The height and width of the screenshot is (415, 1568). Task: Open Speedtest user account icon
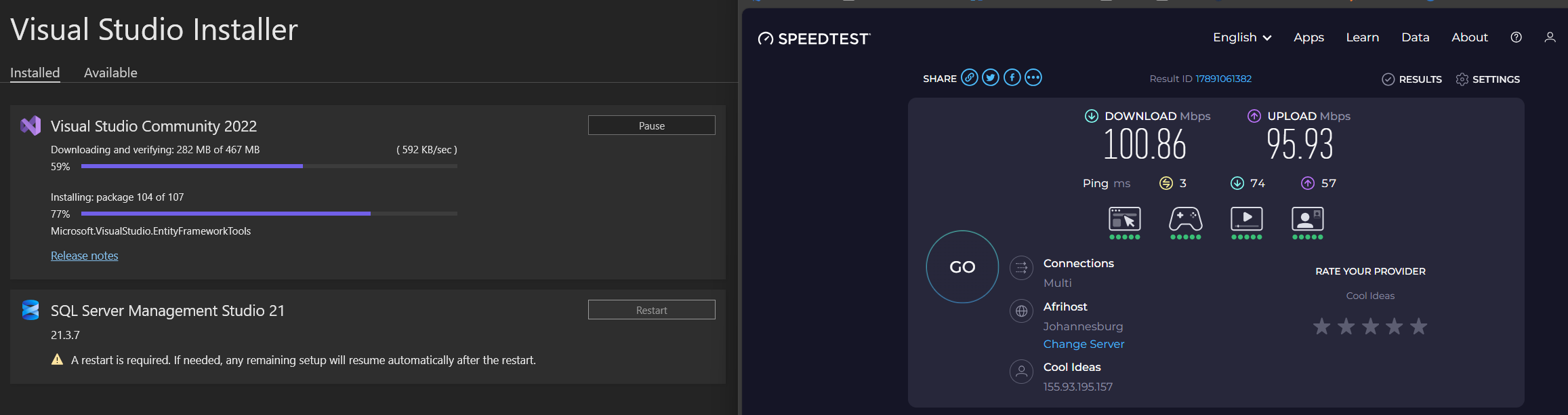[1550, 37]
